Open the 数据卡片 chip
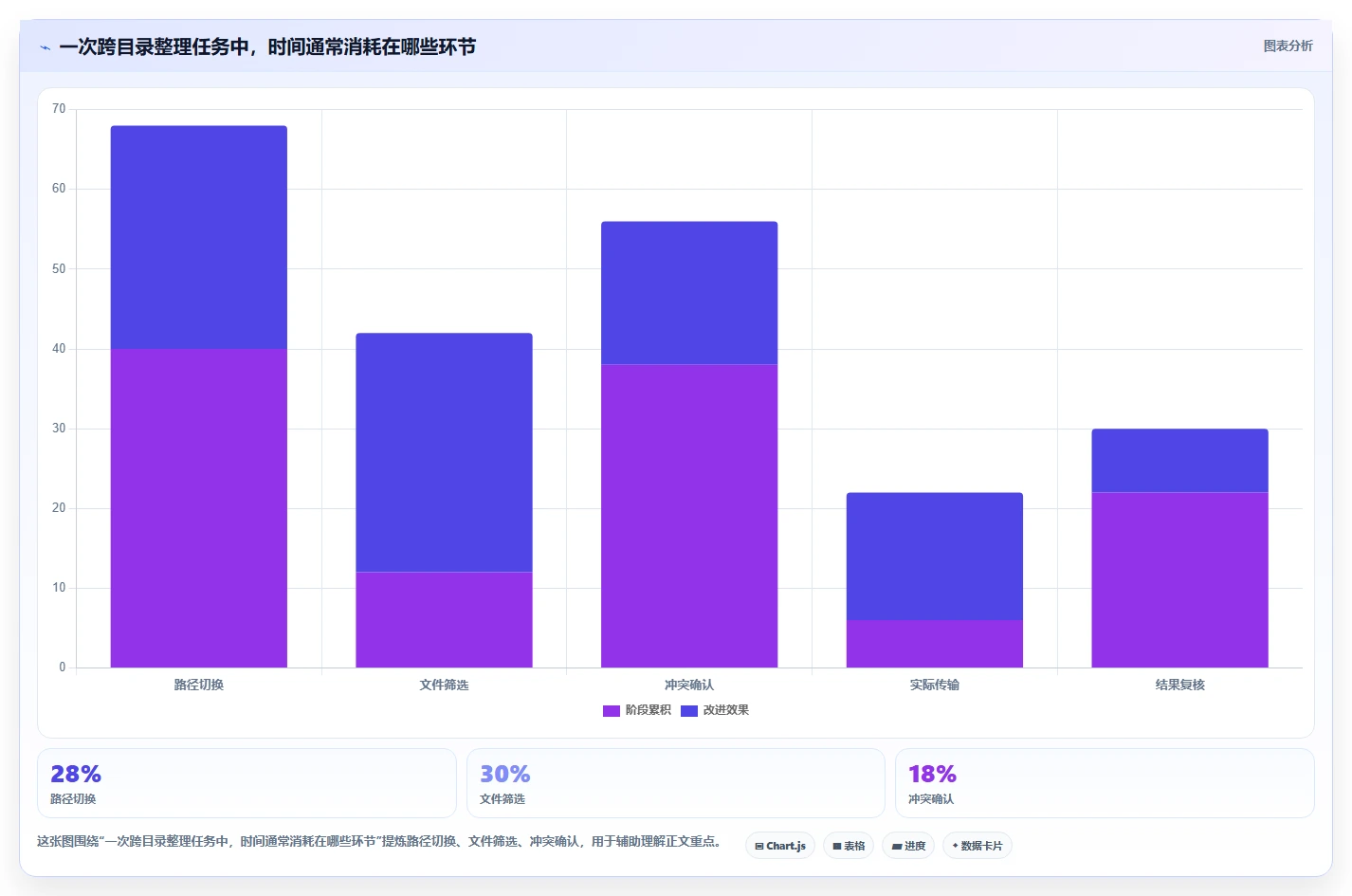 (977, 846)
